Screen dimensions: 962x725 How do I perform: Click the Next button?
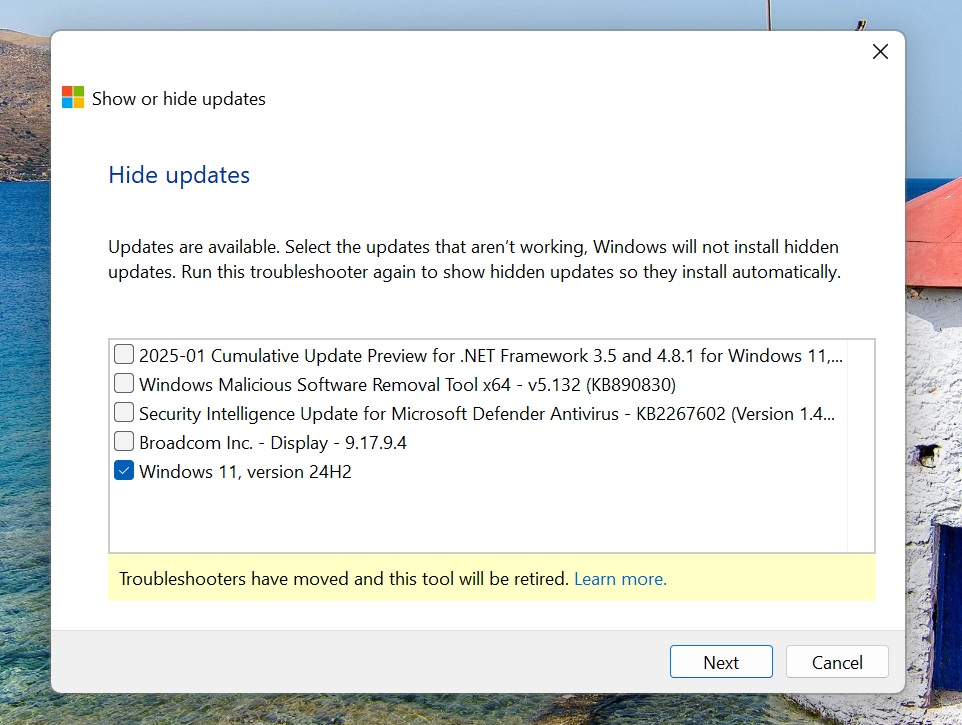point(720,661)
